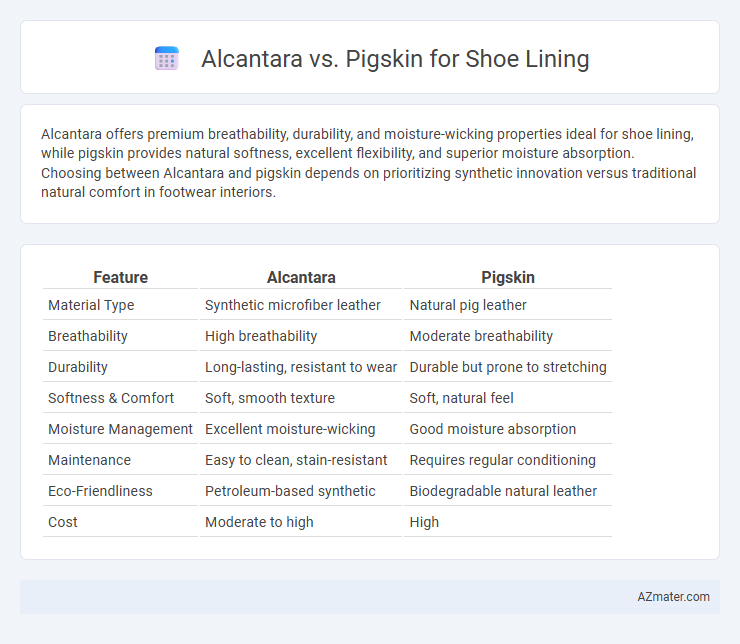
Task: Click the 'Durability' row label
Action: tap(78, 367)
